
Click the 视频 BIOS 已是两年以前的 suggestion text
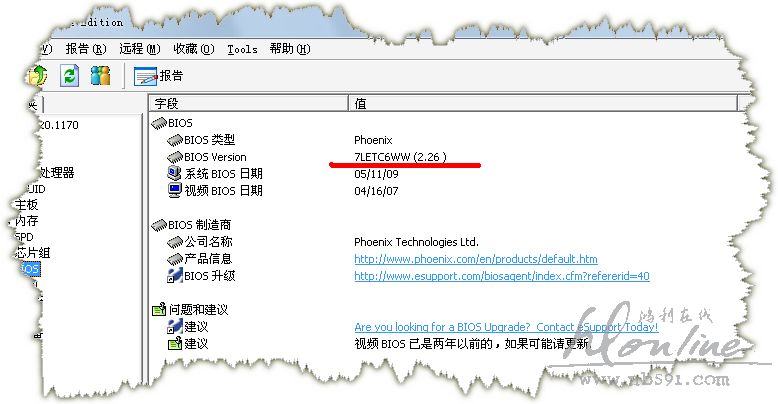coord(472,343)
